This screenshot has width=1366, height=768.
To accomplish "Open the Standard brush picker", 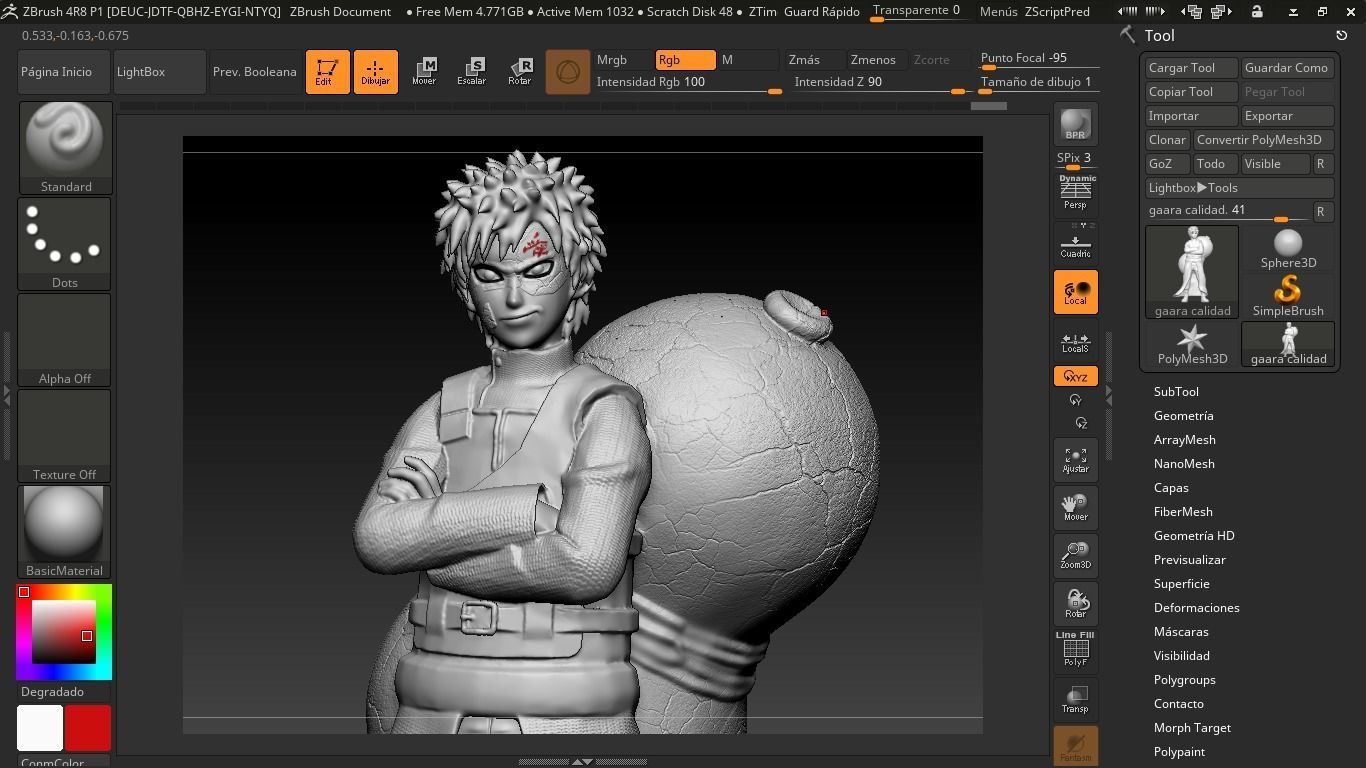I will coord(65,148).
